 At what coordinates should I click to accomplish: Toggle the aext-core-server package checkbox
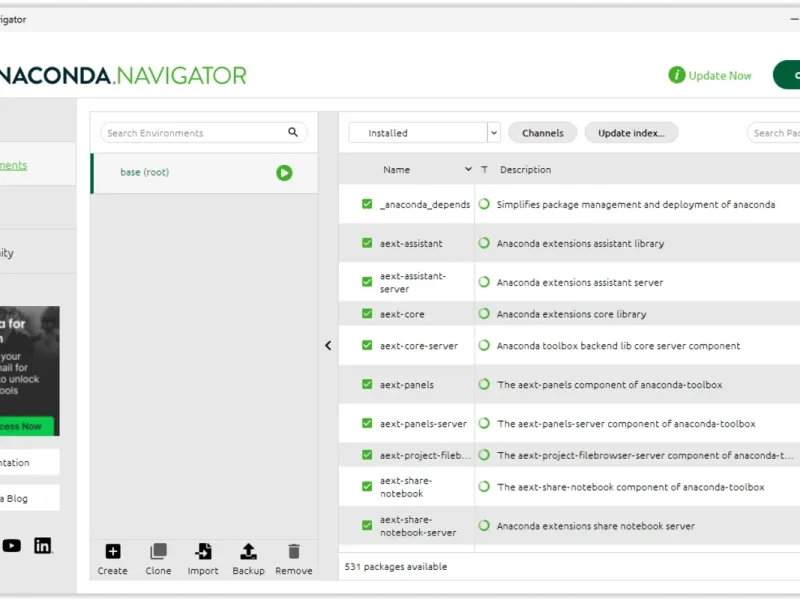coord(367,345)
